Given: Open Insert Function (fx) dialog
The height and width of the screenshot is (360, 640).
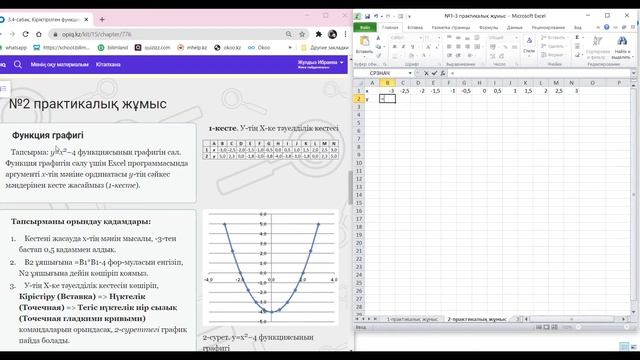Looking at the screenshot, I should point(442,73).
